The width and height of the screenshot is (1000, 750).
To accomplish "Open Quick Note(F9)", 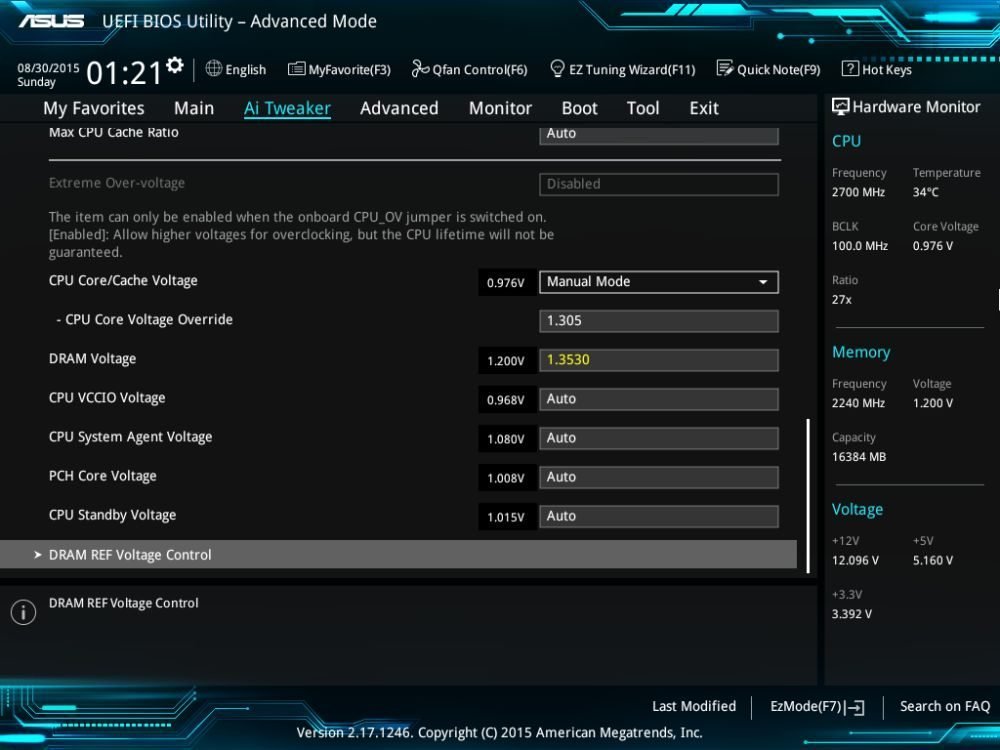I will click(768, 69).
